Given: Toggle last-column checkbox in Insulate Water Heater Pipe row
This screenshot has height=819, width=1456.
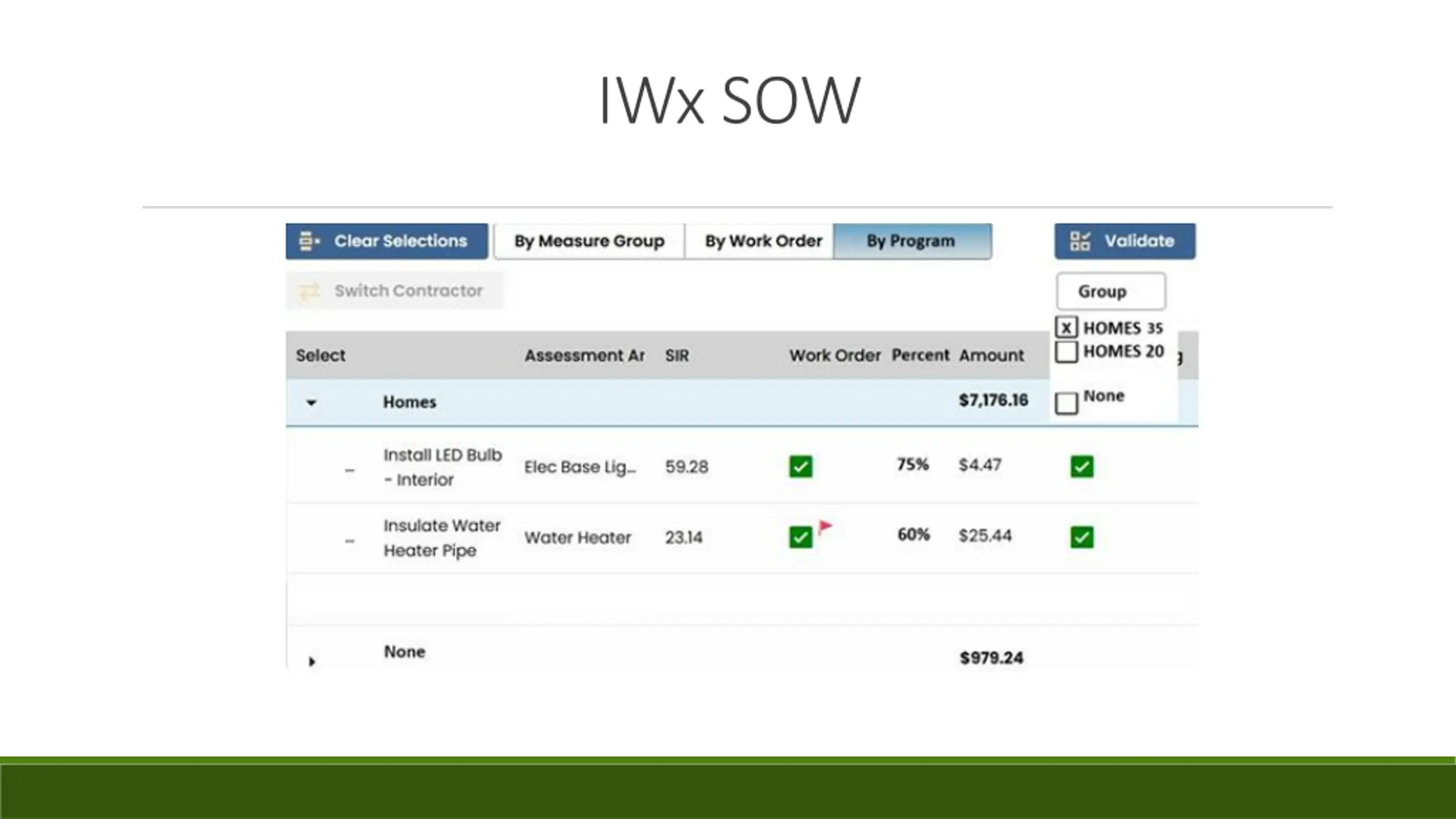Looking at the screenshot, I should pos(1082,537).
